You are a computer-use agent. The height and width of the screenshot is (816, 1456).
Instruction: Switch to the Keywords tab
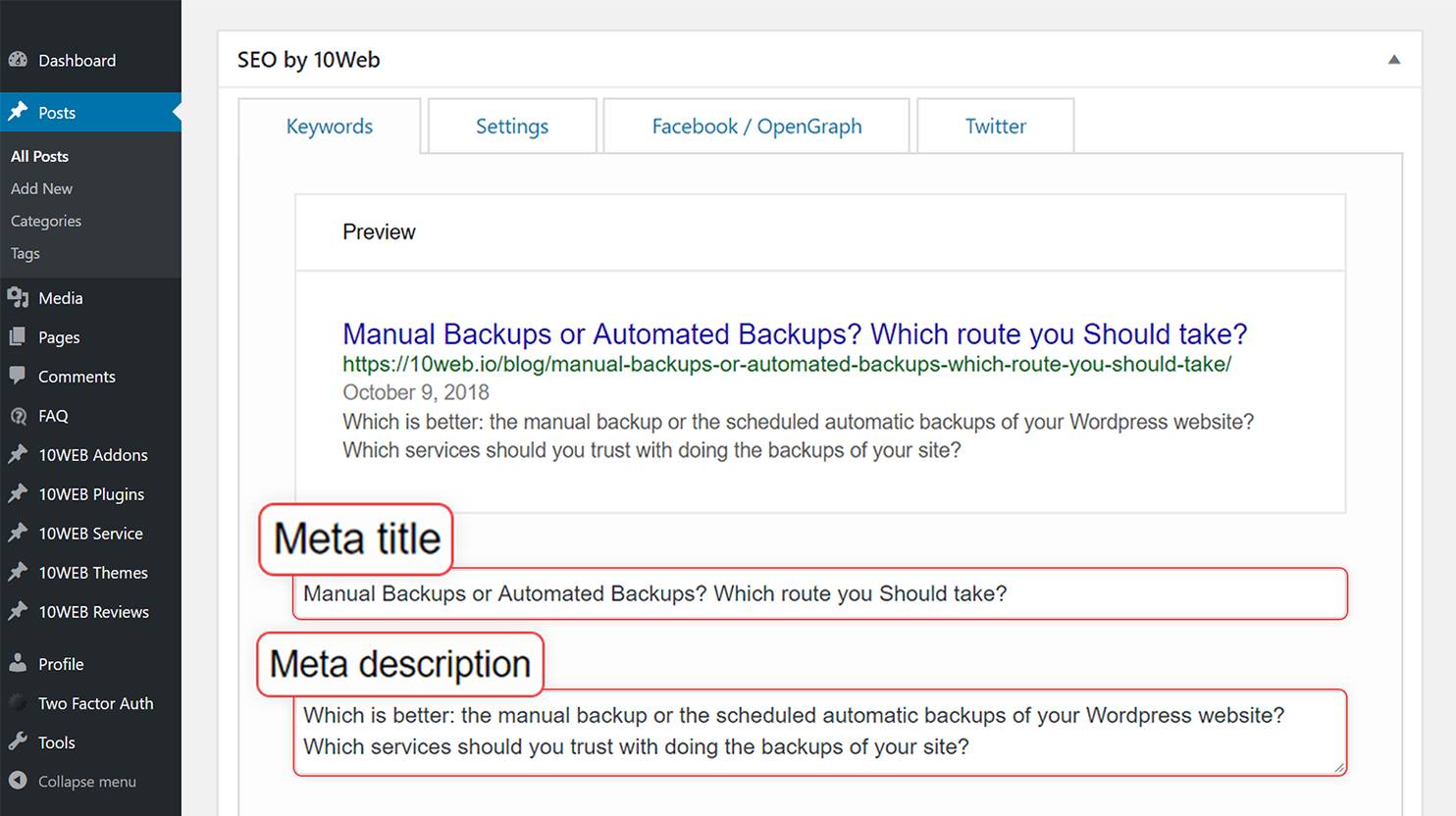(x=330, y=126)
